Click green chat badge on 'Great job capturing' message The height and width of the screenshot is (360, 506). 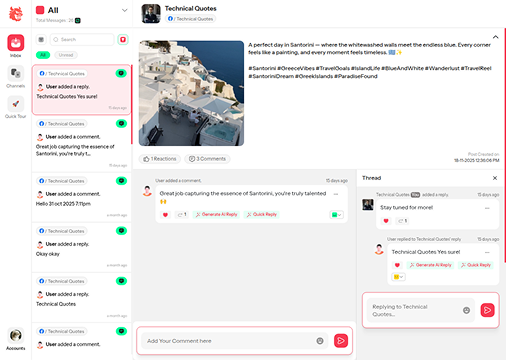(x=121, y=124)
